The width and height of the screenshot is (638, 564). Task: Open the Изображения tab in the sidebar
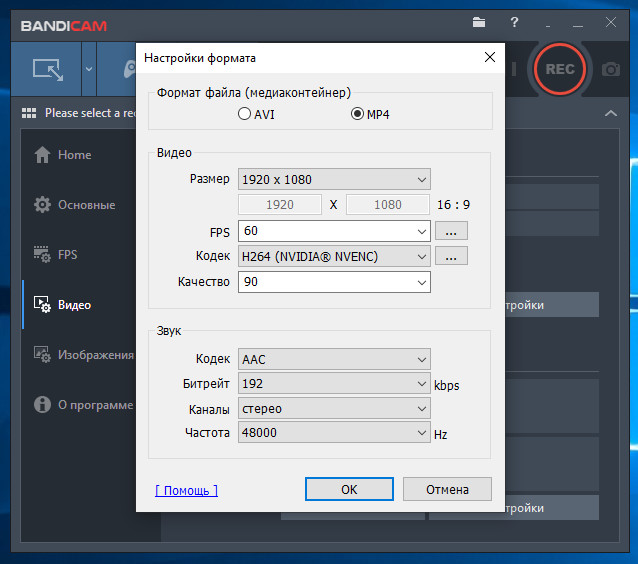[x=79, y=355]
